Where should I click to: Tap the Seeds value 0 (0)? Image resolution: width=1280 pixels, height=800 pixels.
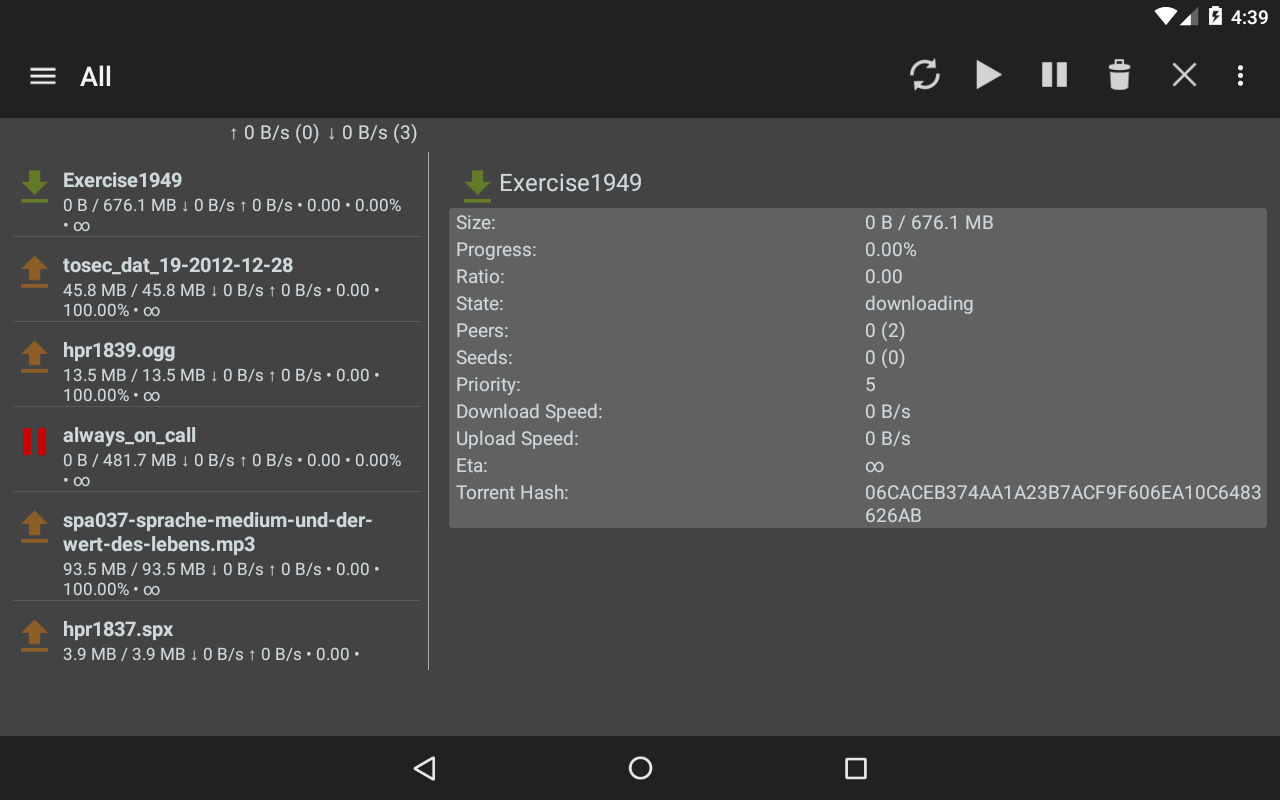pyautogui.click(x=885, y=358)
